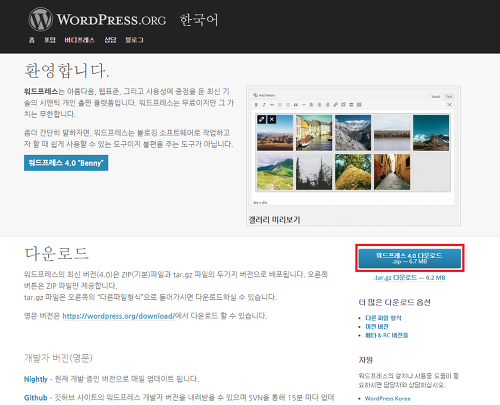The width and height of the screenshot is (500, 405).
Task: Select the snowy mountain ridge thumbnail
Action: click(x=353, y=133)
